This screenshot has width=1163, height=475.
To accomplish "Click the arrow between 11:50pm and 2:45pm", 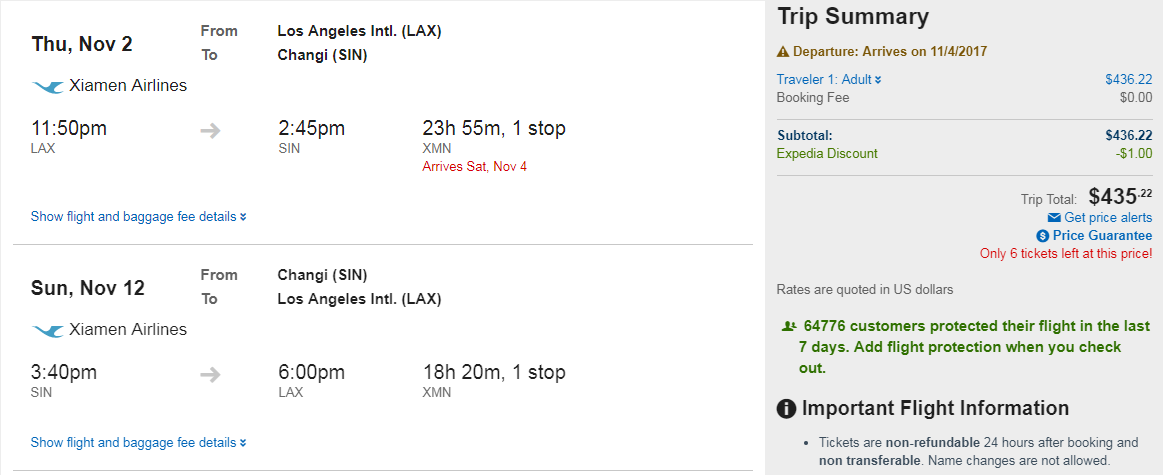I will [x=210, y=130].
